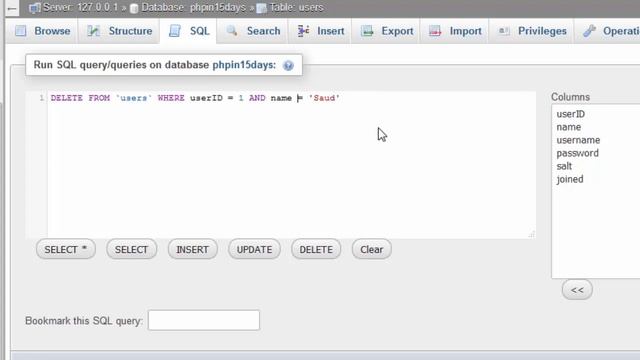The image size is (640, 360).
Task: Click the Privileges tab icon
Action: click(x=504, y=31)
